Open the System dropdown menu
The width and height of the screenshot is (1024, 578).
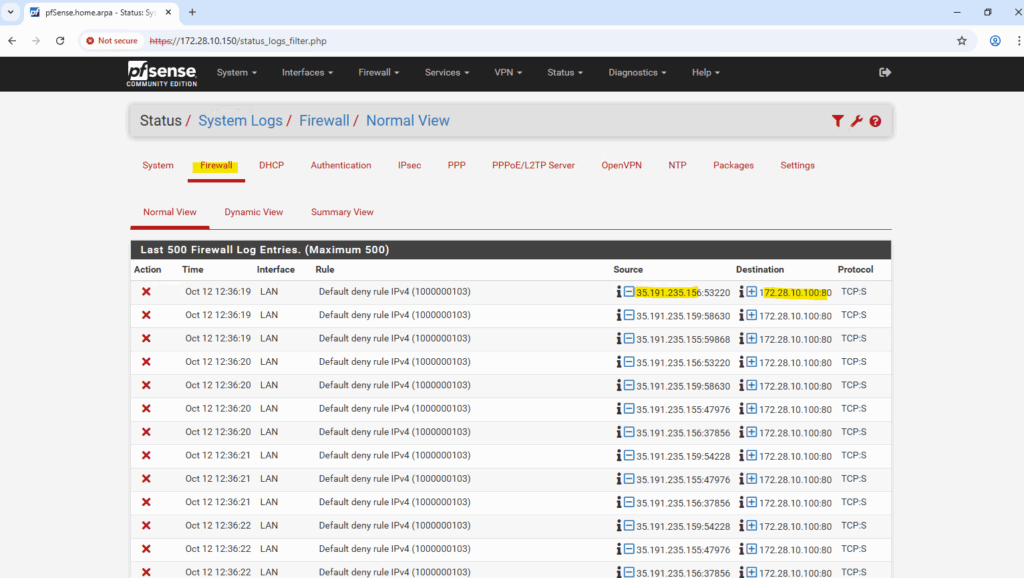click(237, 73)
